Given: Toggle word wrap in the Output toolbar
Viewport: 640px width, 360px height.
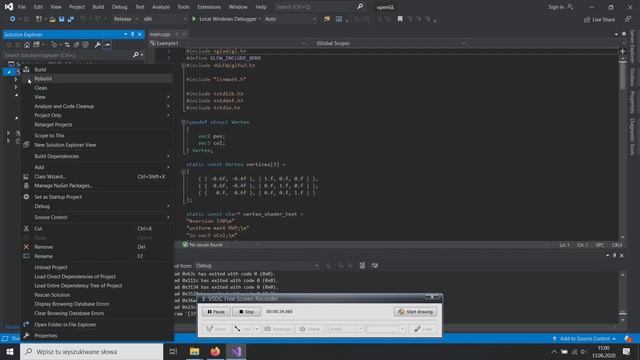Looking at the screenshot, I should [375, 265].
